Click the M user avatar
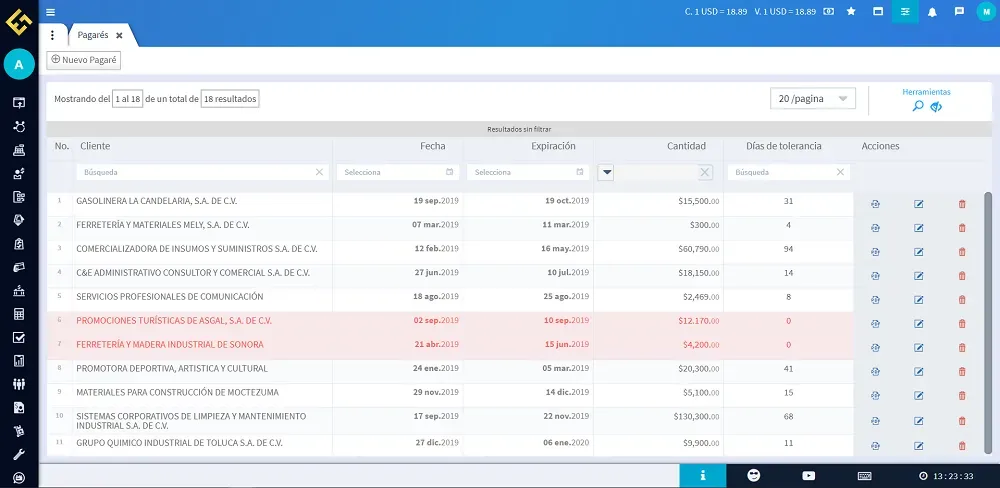The width and height of the screenshot is (1000, 488). click(x=985, y=11)
